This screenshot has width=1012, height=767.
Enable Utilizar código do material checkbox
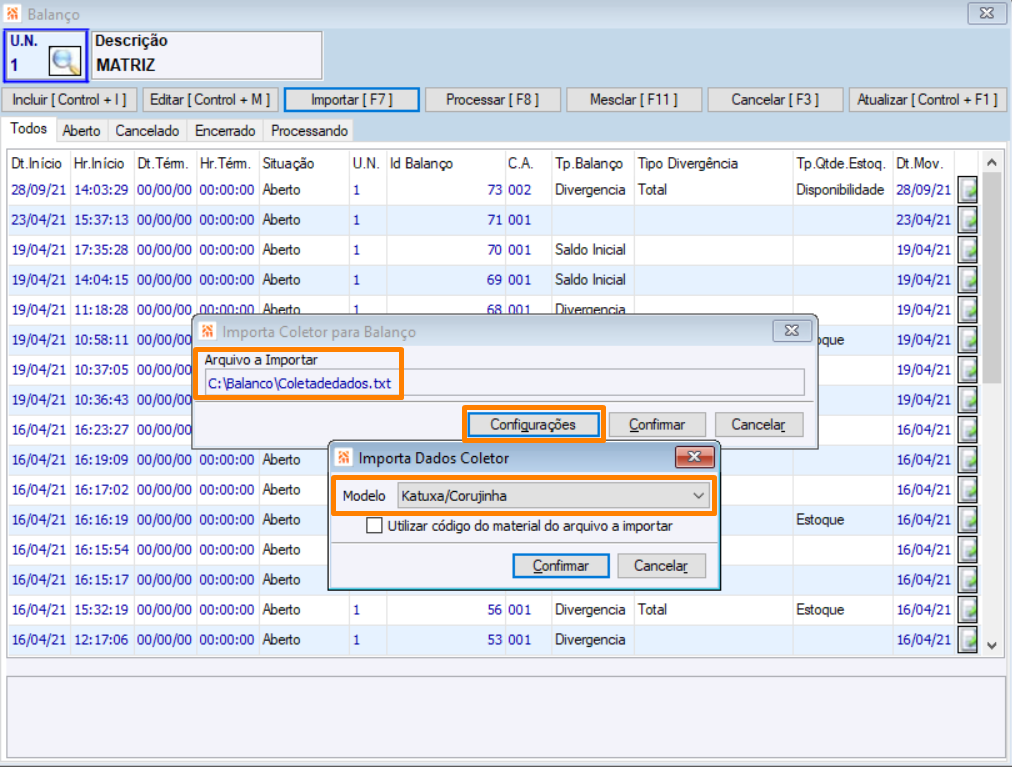pos(374,526)
